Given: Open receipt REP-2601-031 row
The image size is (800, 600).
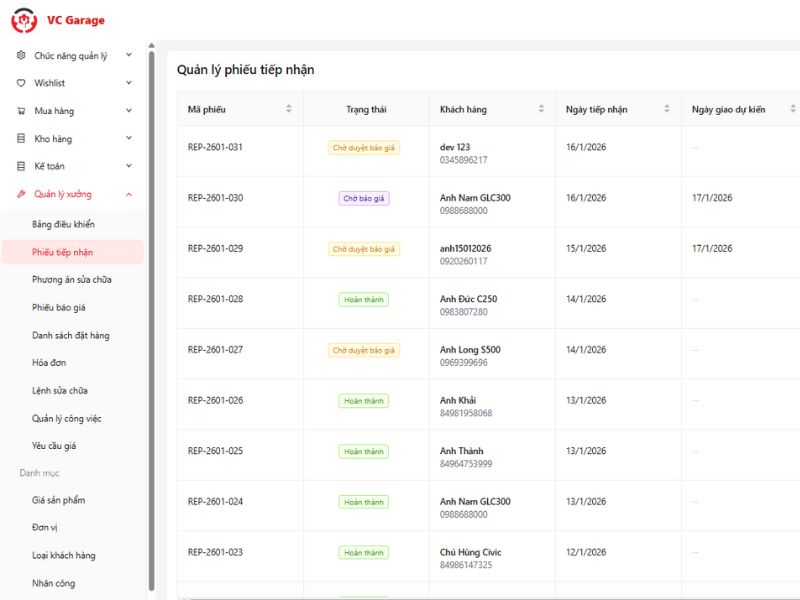Looking at the screenshot, I should (215, 148).
